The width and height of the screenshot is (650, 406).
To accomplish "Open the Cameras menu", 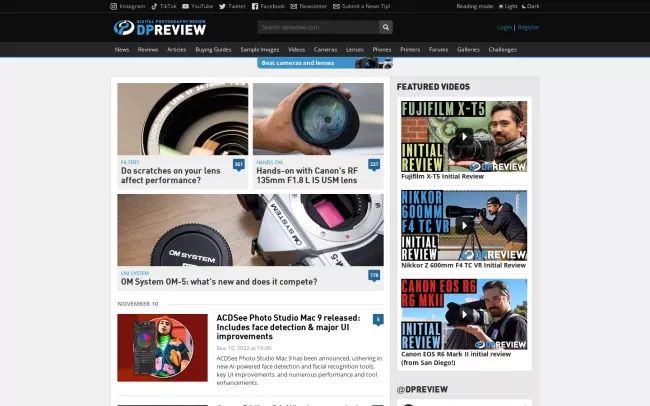I will click(325, 49).
